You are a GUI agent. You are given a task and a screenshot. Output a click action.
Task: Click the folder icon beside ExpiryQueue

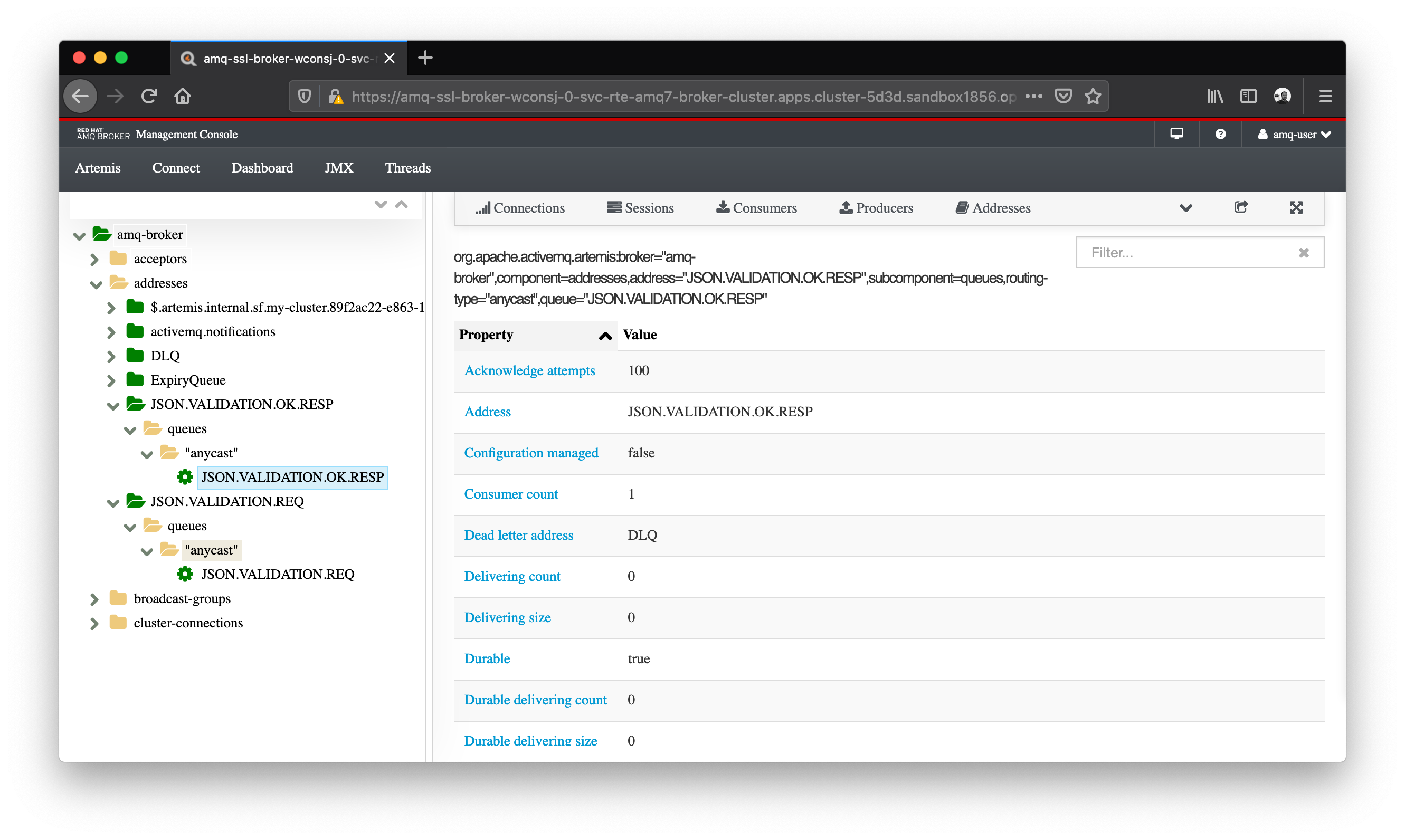click(135, 379)
